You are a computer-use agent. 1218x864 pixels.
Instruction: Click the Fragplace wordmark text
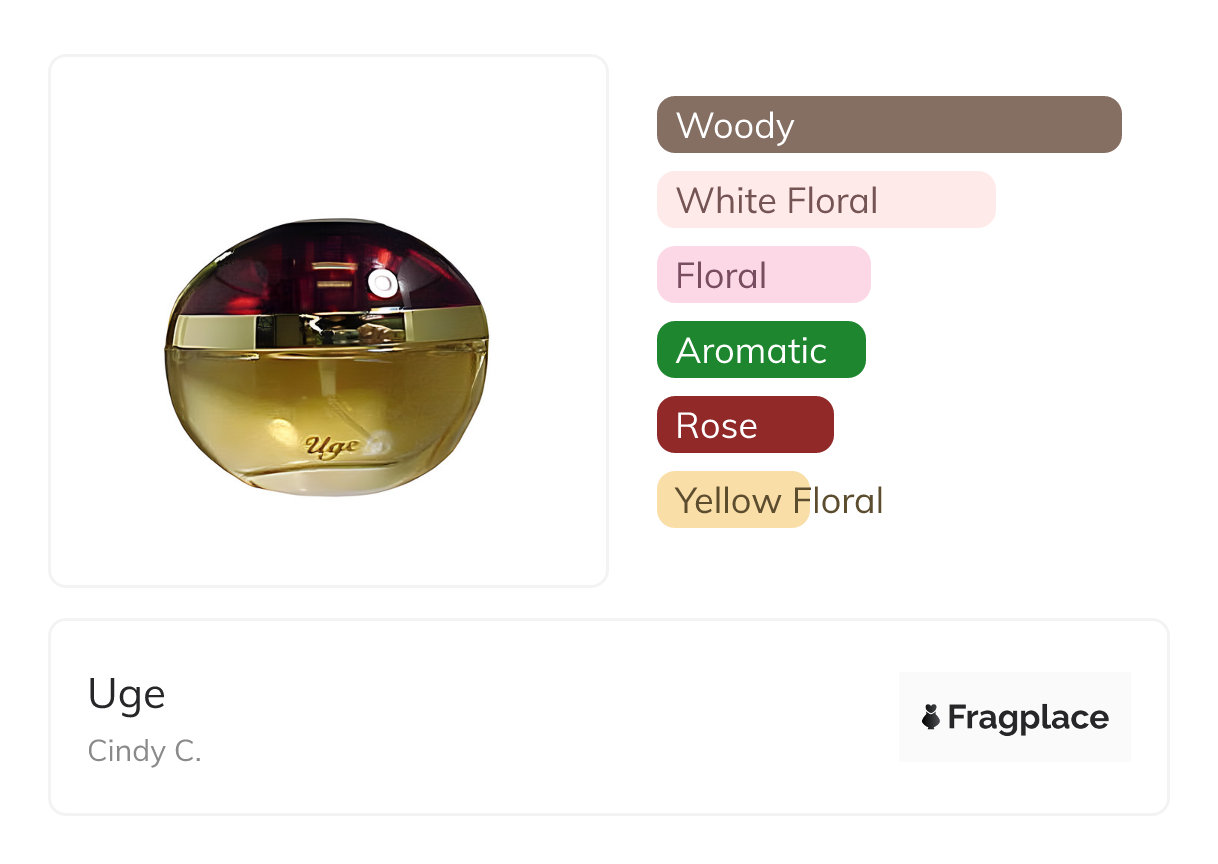coord(1028,717)
